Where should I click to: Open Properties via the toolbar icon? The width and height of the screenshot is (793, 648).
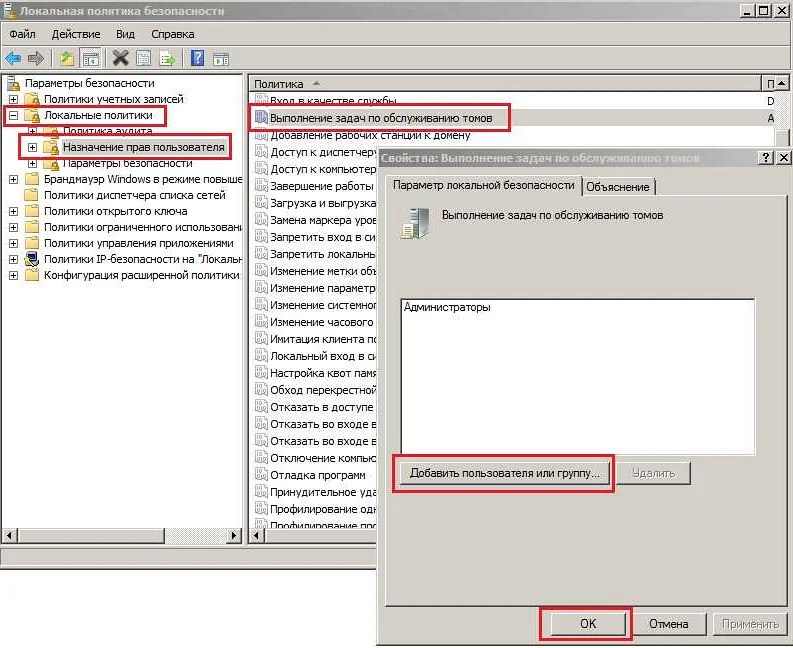pyautogui.click(x=144, y=58)
